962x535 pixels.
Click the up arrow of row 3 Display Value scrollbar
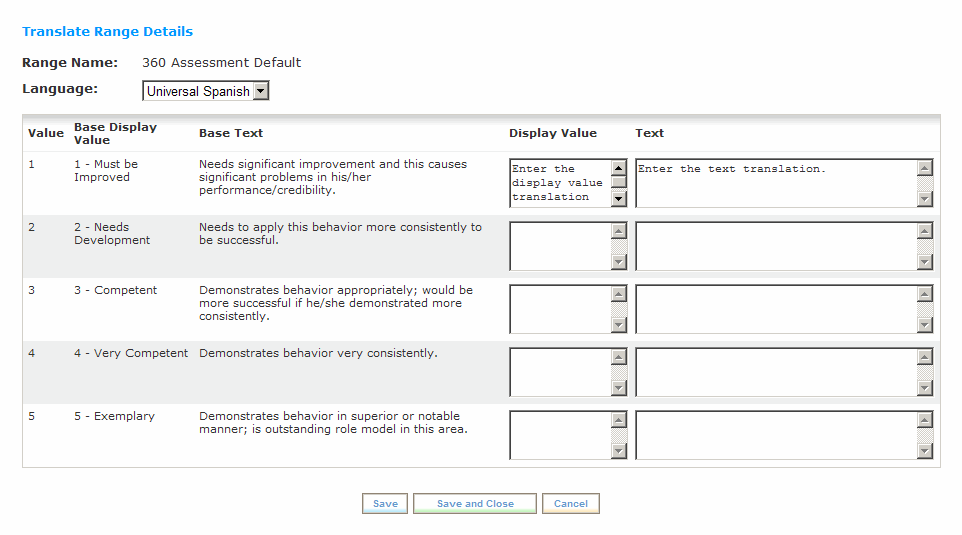pos(619,294)
